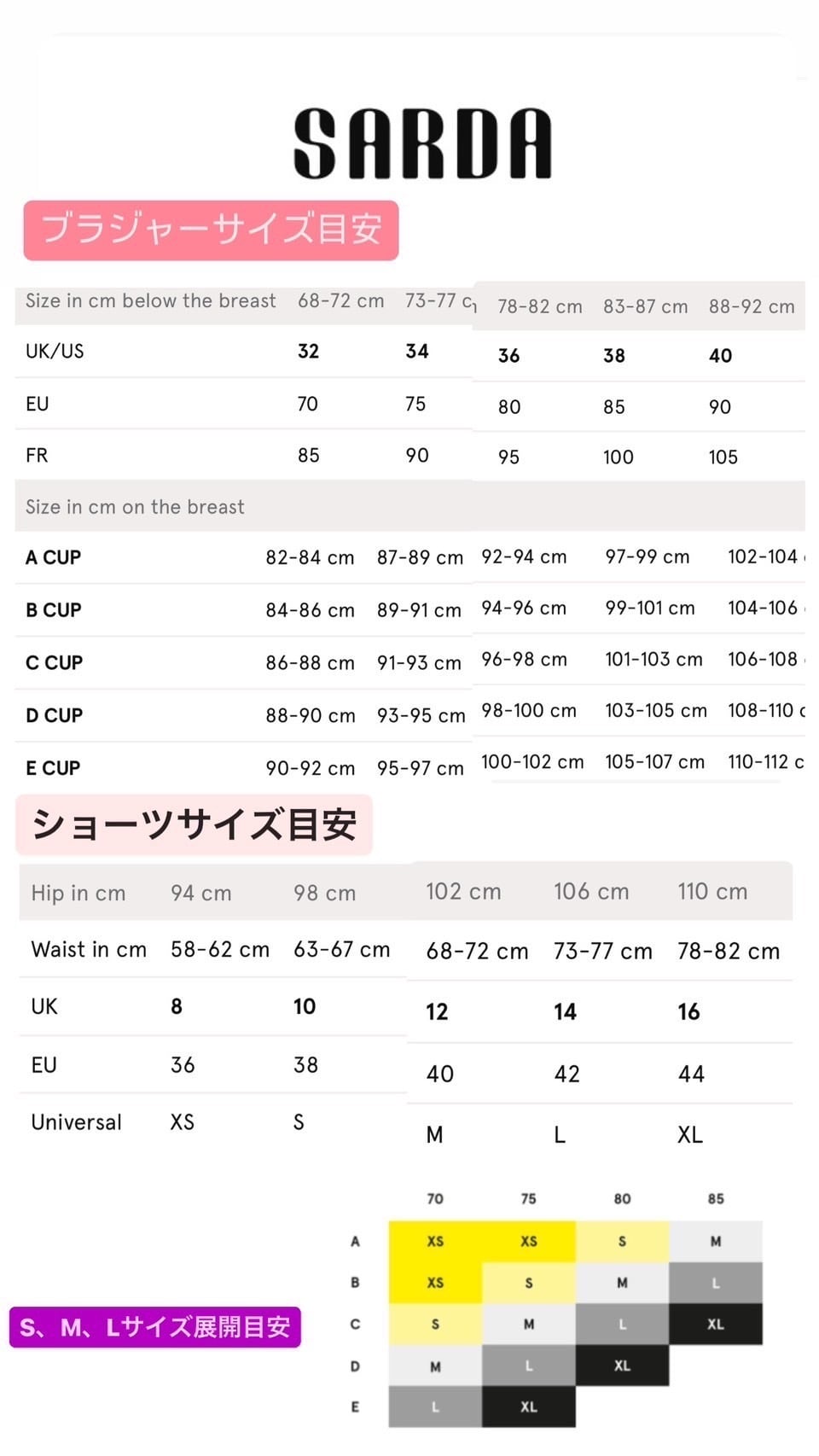Click the black XL cell in row E
Viewport: 819px width, 1456px height.
click(x=528, y=1406)
